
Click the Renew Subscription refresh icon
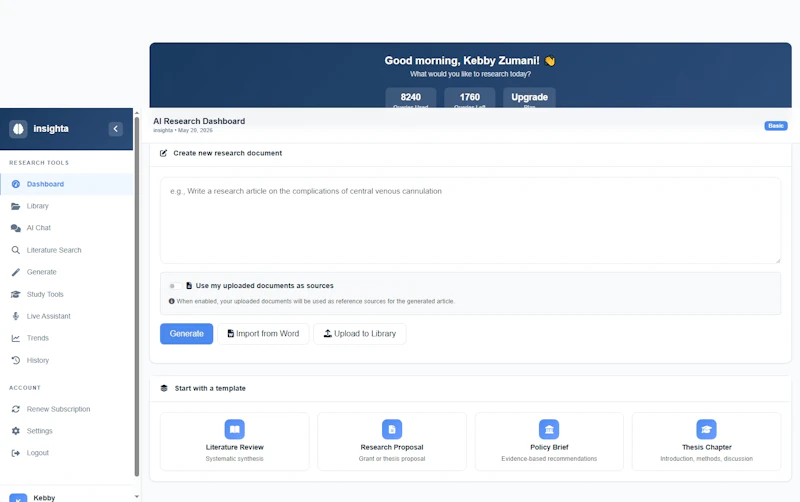(x=16, y=409)
